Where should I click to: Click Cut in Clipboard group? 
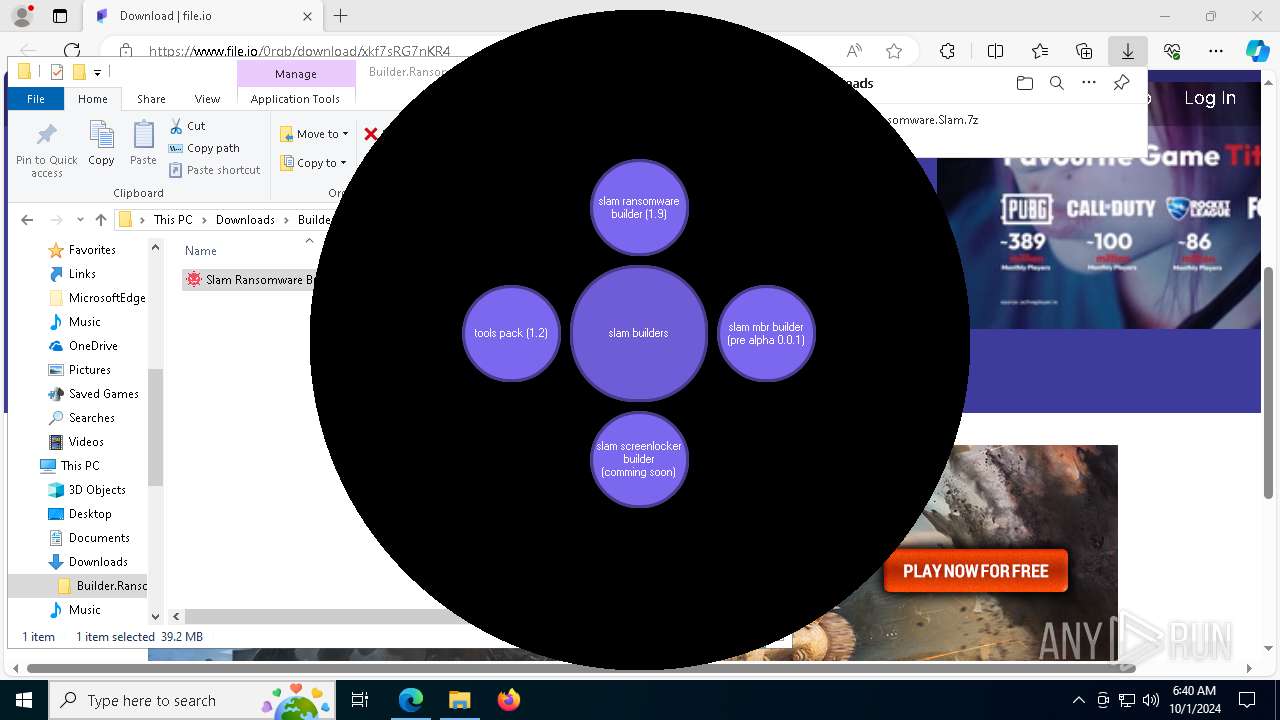click(x=187, y=126)
